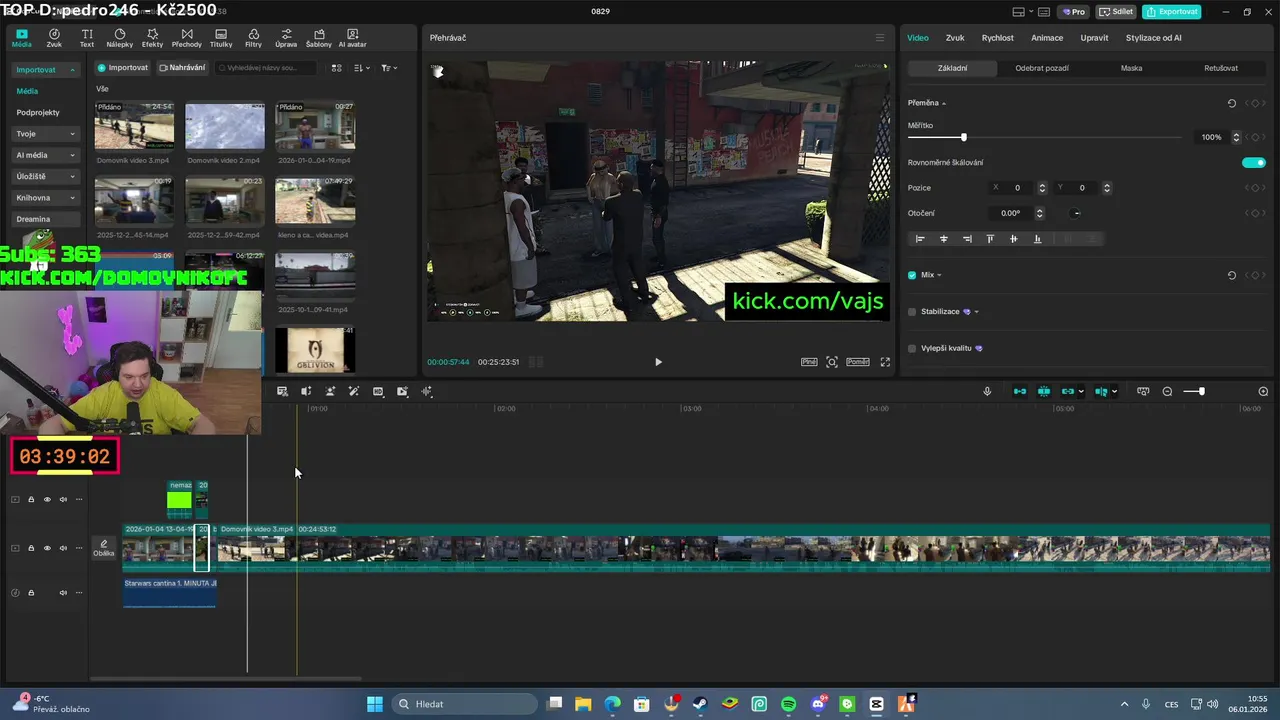The image size is (1280, 720).
Task: Reset the Mix blend settings
Action: (1232, 275)
